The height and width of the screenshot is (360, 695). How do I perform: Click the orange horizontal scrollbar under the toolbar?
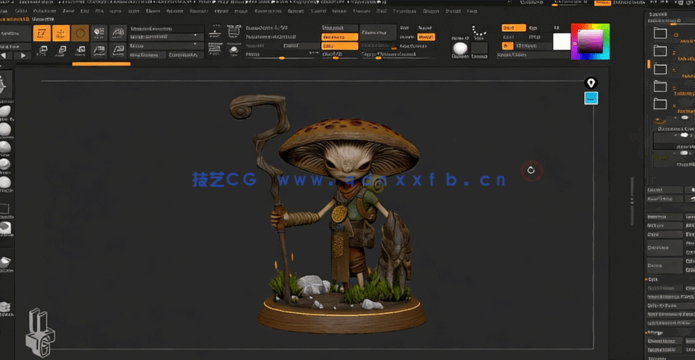point(102,64)
